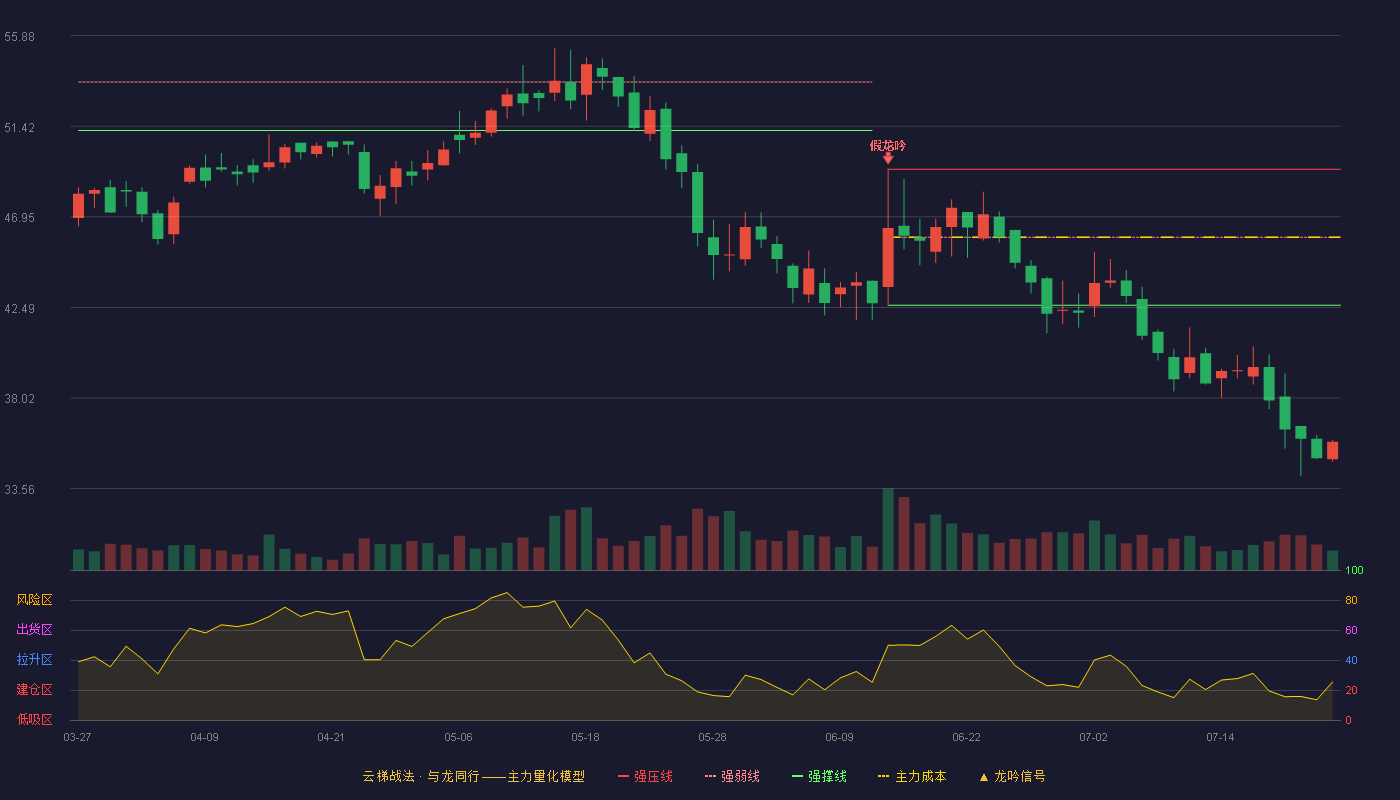Click the 100 indicator axis value

point(1354,571)
